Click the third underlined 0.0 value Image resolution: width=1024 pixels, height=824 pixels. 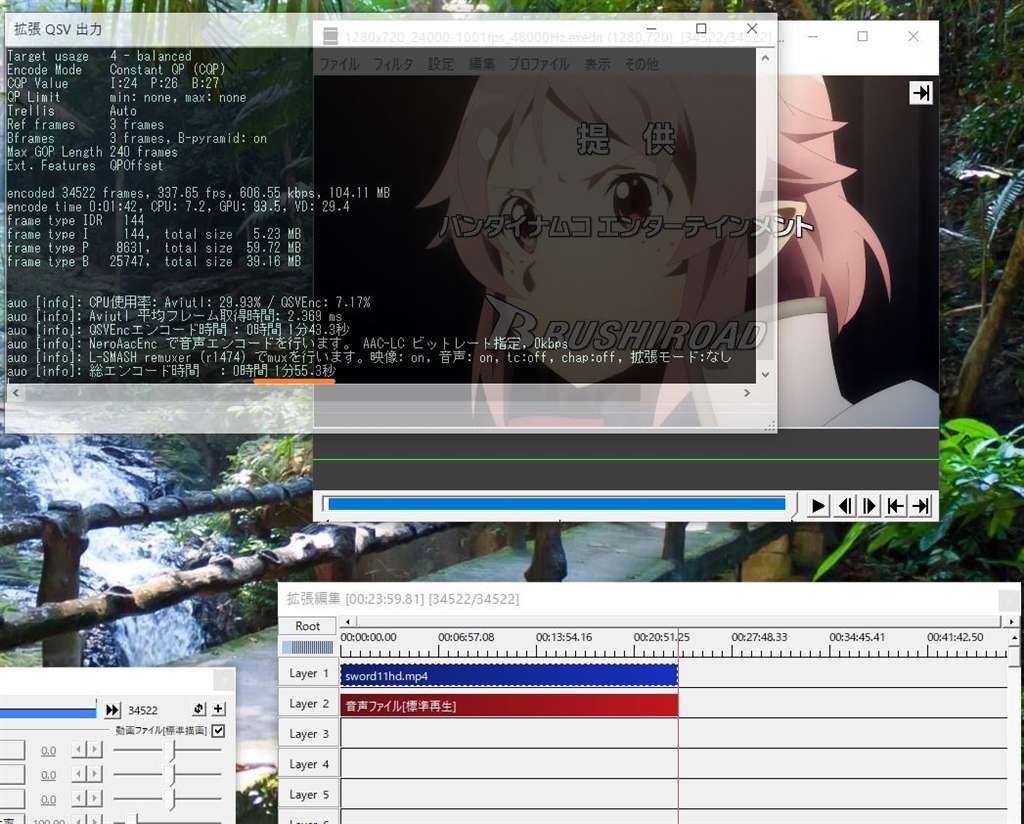48,799
